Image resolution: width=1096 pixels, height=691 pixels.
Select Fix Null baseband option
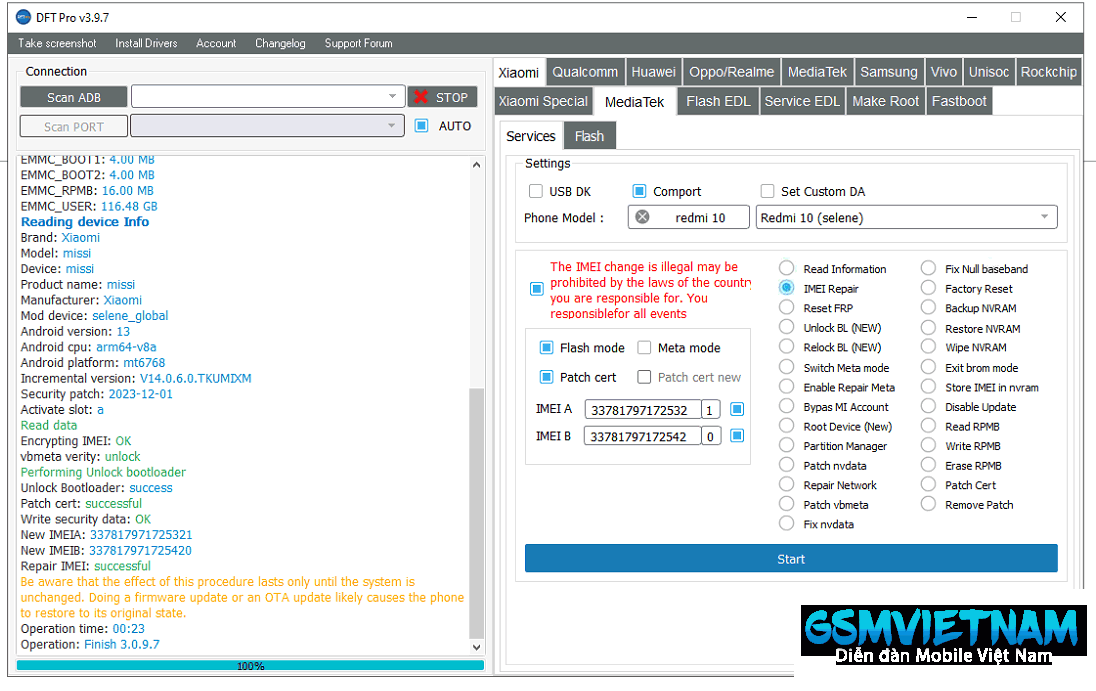928,268
